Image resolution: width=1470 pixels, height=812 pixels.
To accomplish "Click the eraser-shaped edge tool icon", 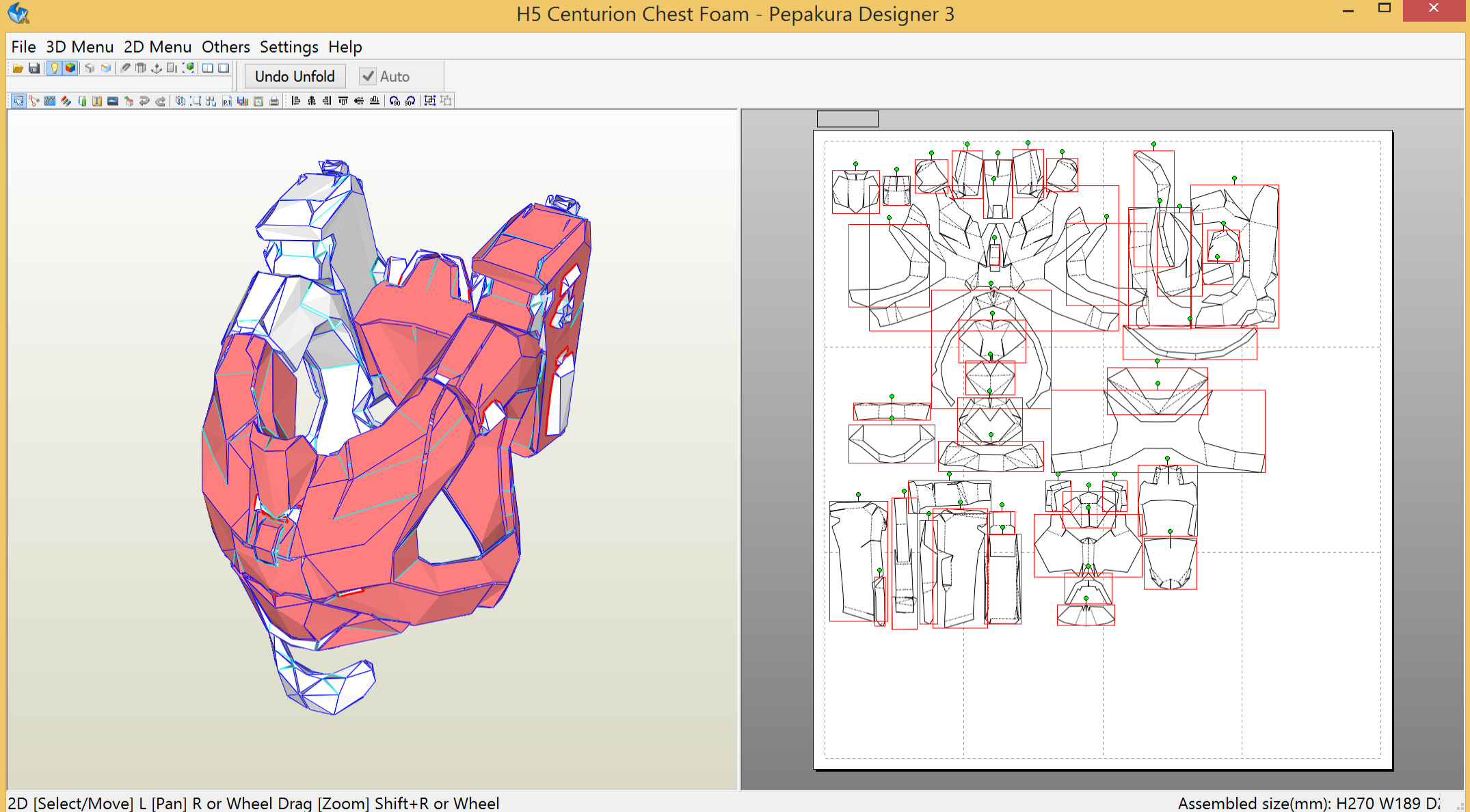I will tap(125, 68).
